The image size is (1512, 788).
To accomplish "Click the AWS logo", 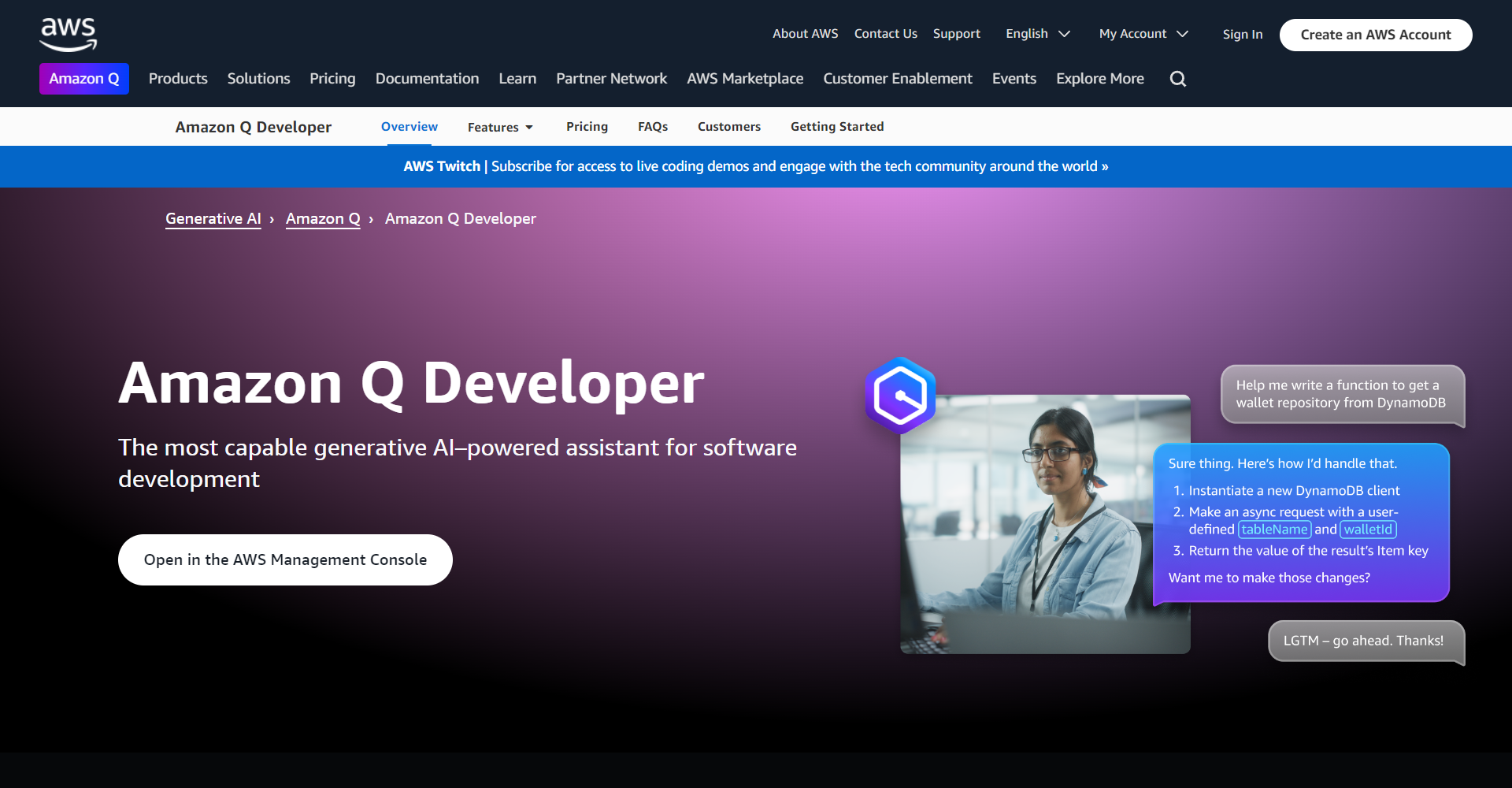I will tap(69, 35).
